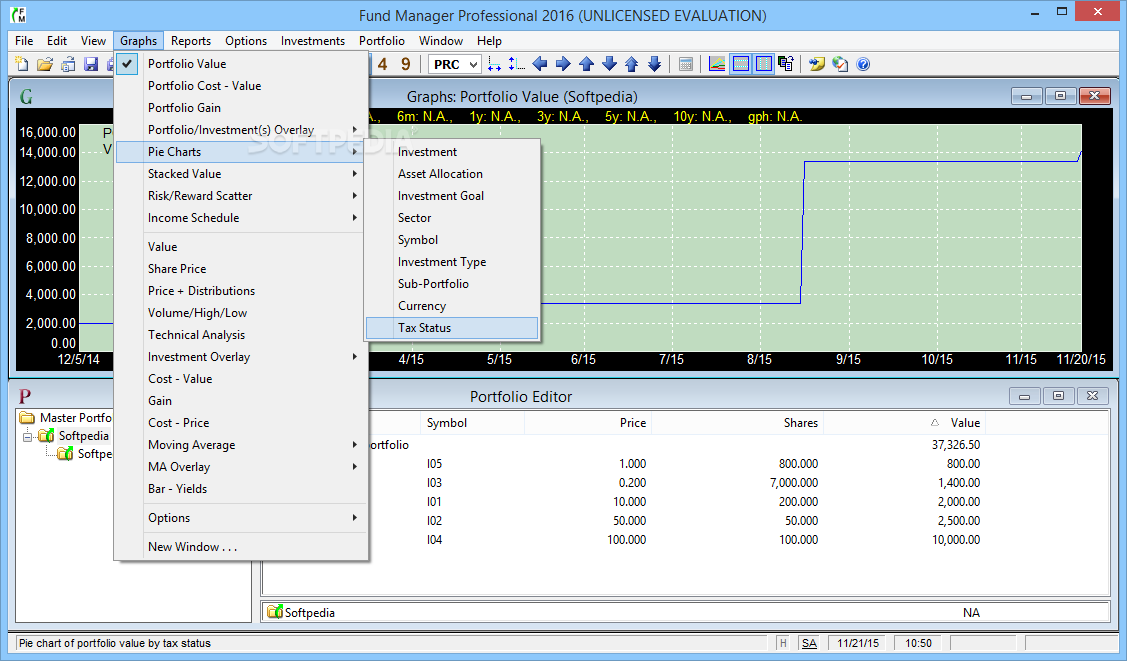Image resolution: width=1127 pixels, height=661 pixels.
Task: Choose Sector pie chart option
Action: pyautogui.click(x=452, y=218)
